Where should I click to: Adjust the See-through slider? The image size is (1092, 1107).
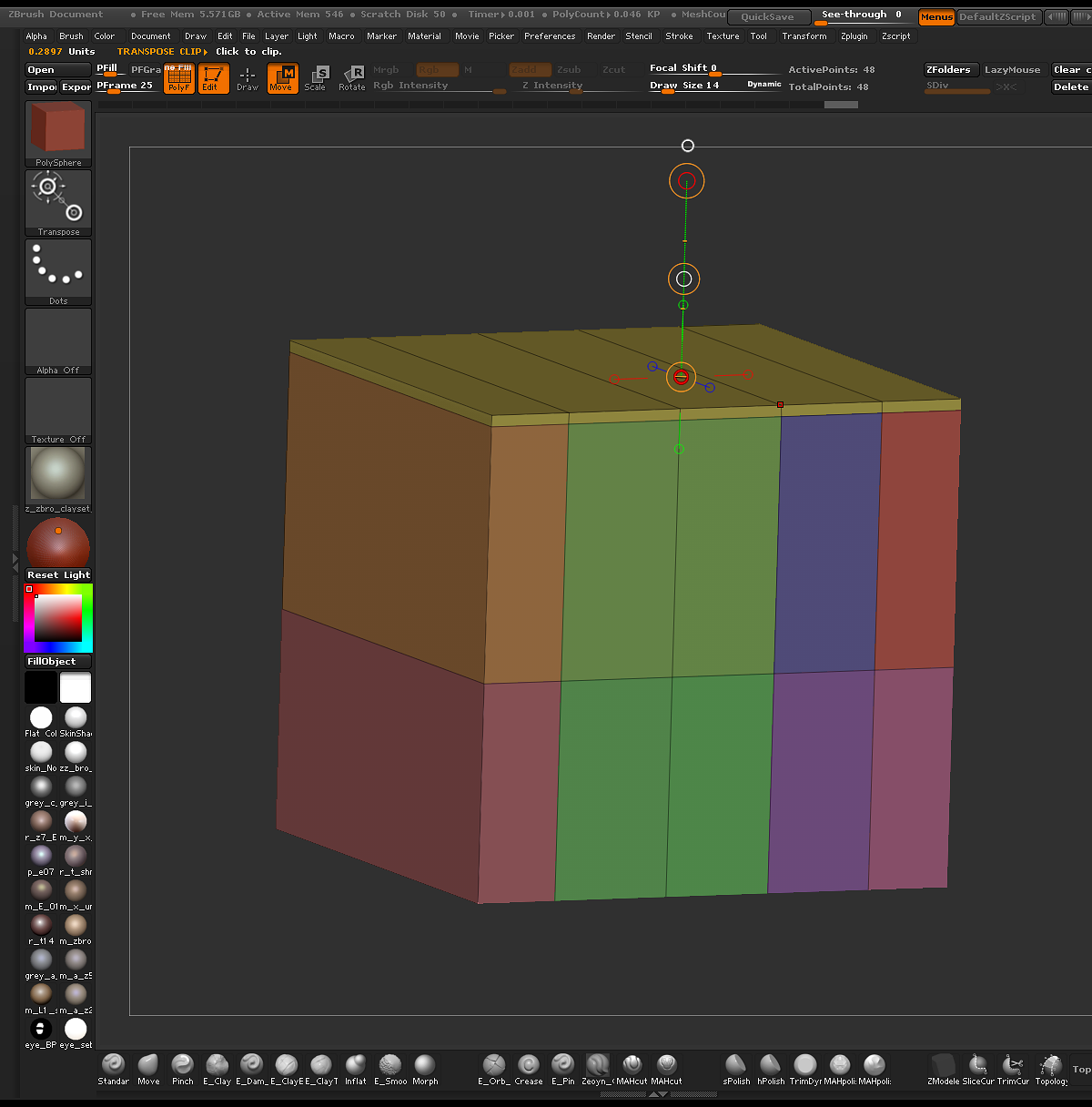pyautogui.click(x=864, y=16)
